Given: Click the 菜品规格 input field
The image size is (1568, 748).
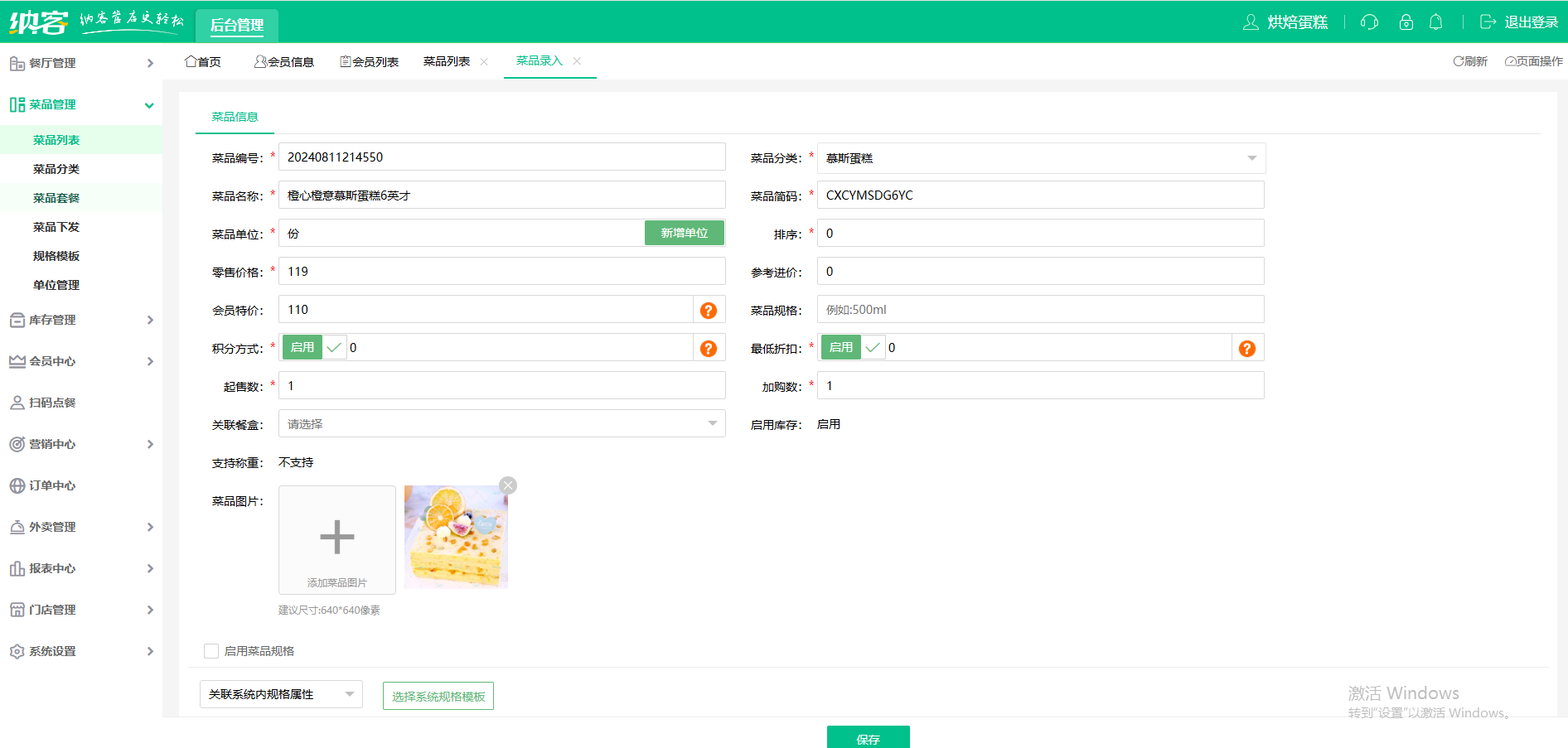Looking at the screenshot, I should point(1041,309).
